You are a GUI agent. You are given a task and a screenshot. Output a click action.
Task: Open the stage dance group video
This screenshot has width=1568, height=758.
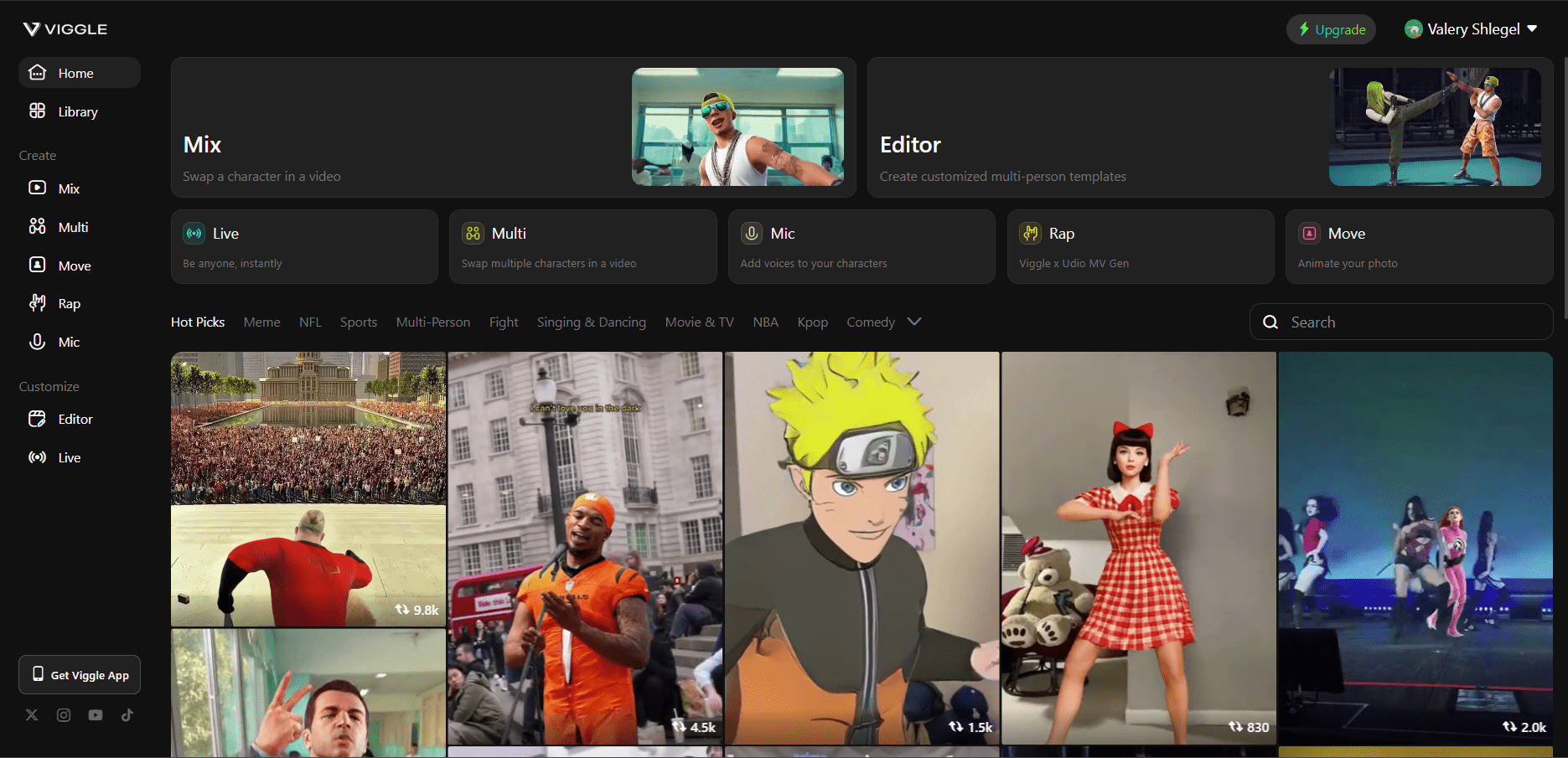pos(1415,548)
